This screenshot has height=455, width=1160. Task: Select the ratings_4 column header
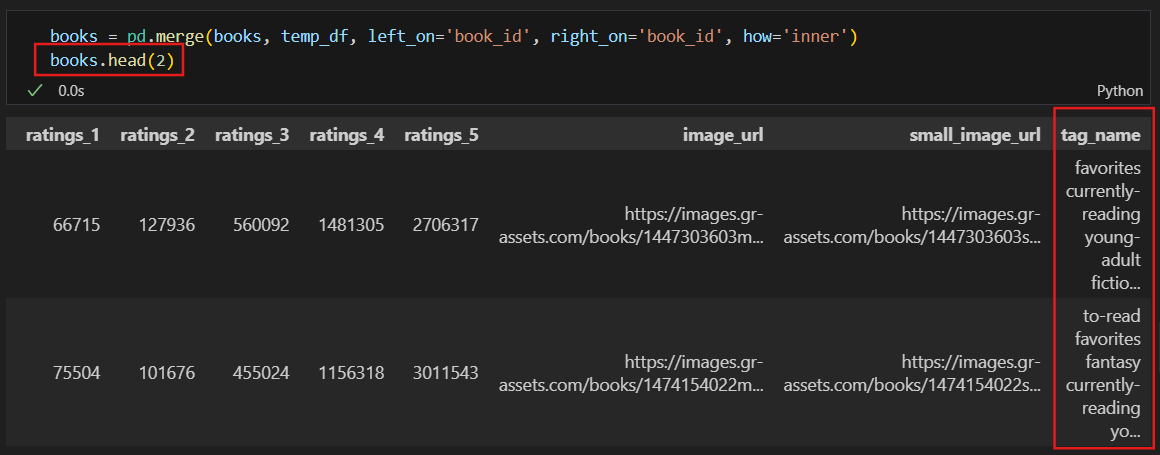(x=347, y=135)
